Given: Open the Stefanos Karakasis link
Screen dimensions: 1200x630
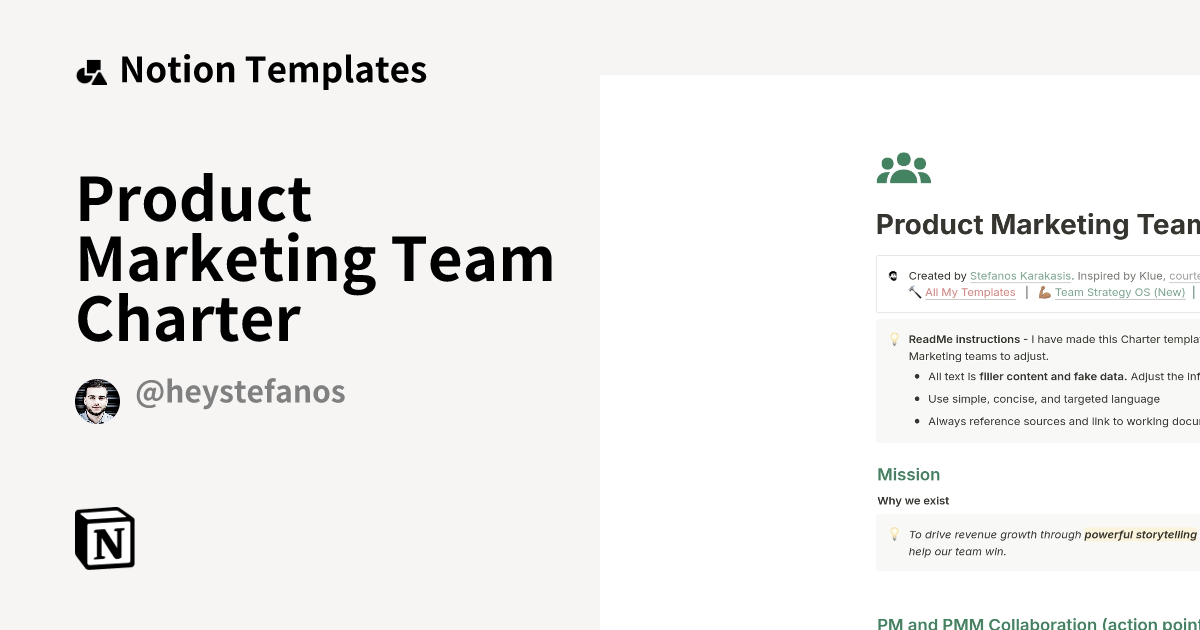Looking at the screenshot, I should point(1020,276).
